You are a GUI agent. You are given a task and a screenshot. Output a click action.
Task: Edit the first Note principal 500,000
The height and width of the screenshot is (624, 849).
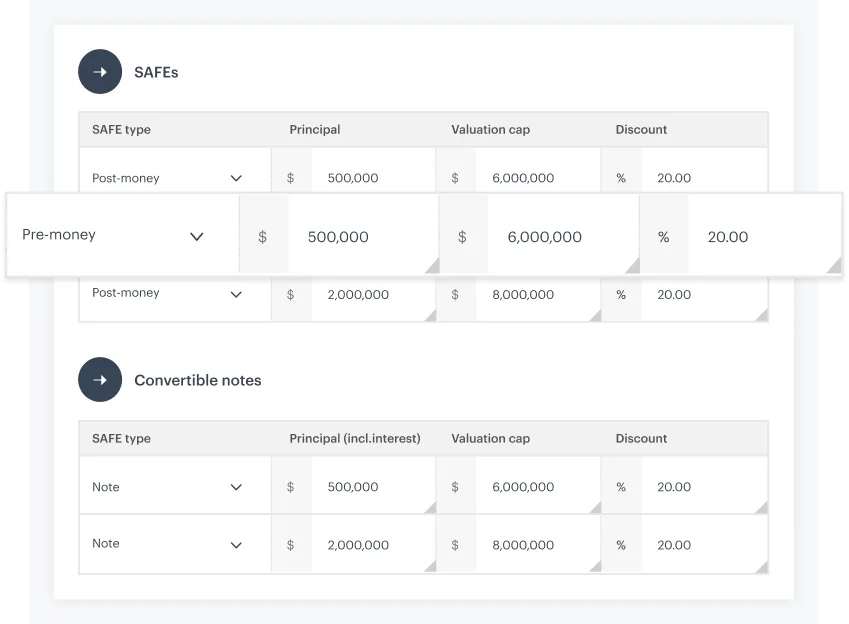[x=374, y=486]
